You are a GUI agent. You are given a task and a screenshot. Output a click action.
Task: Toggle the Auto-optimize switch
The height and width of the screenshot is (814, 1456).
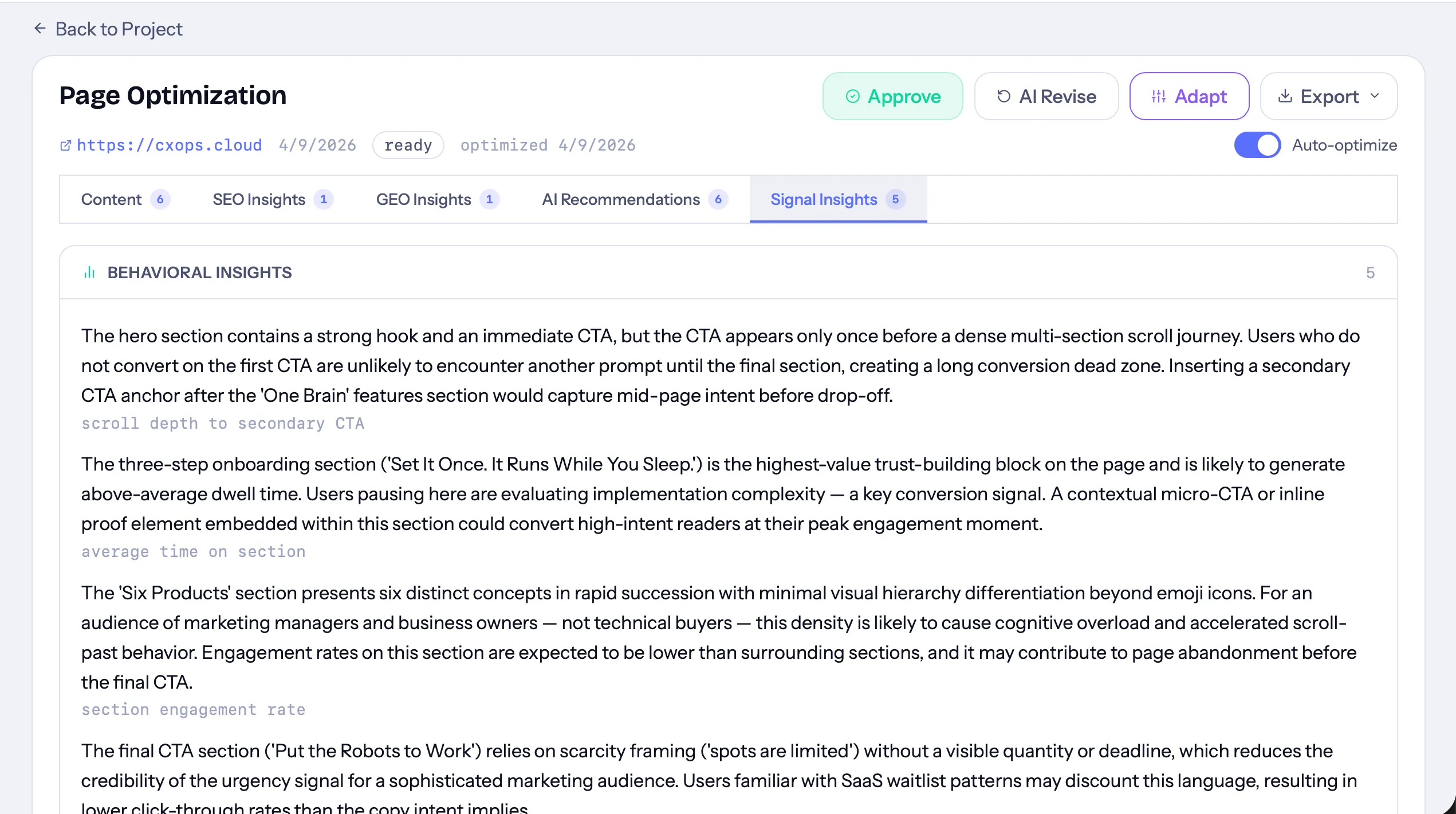click(x=1257, y=145)
